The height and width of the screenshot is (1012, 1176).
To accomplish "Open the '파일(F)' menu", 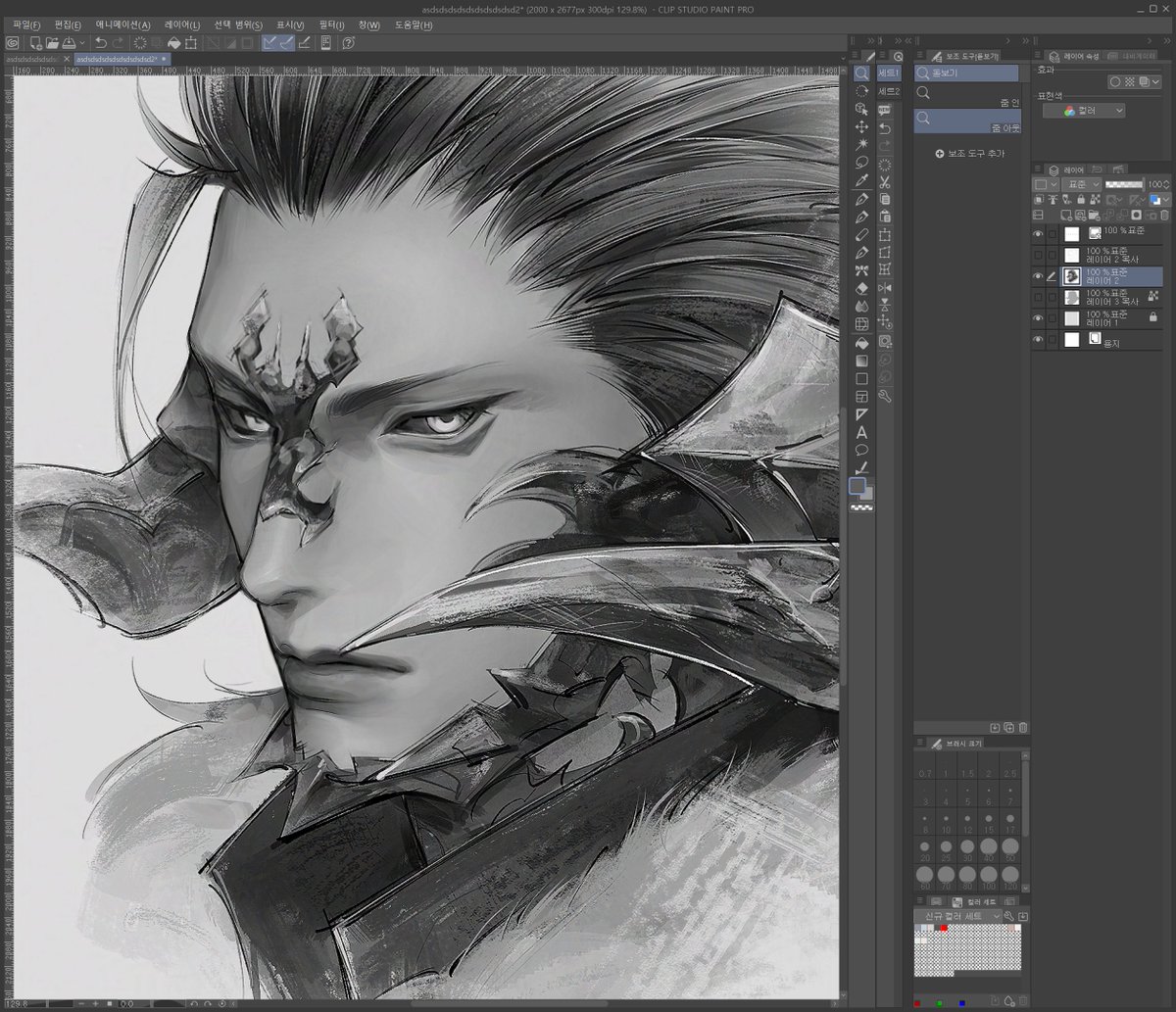I will [26, 24].
